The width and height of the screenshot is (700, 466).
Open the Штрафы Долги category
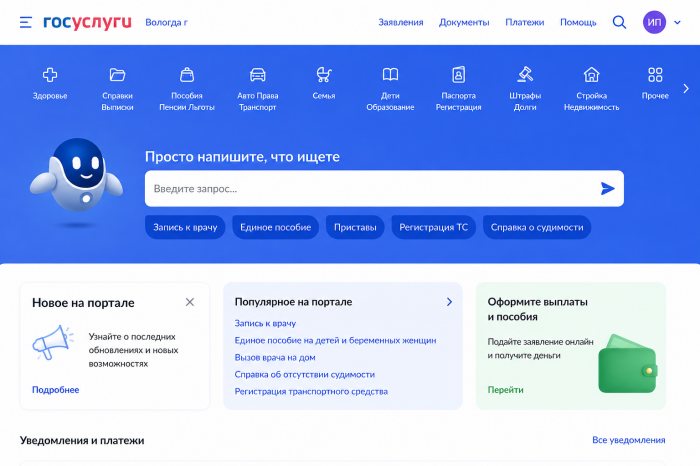tap(525, 89)
